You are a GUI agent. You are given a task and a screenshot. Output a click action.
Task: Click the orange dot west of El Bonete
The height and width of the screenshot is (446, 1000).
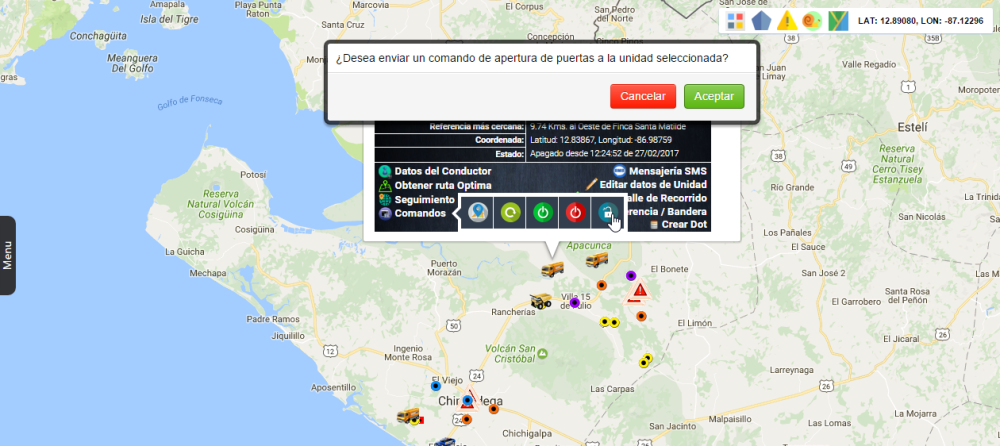pos(601,285)
